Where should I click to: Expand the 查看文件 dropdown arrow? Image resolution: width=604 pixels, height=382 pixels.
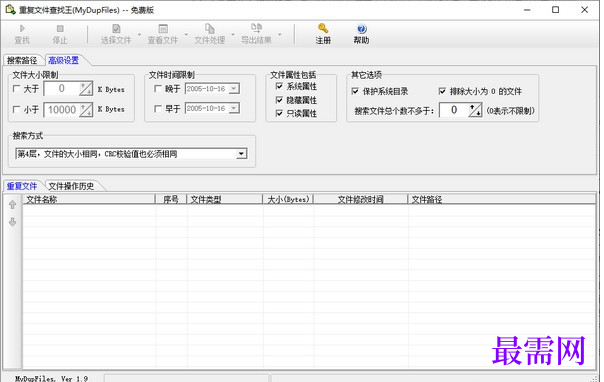pyautogui.click(x=186, y=35)
